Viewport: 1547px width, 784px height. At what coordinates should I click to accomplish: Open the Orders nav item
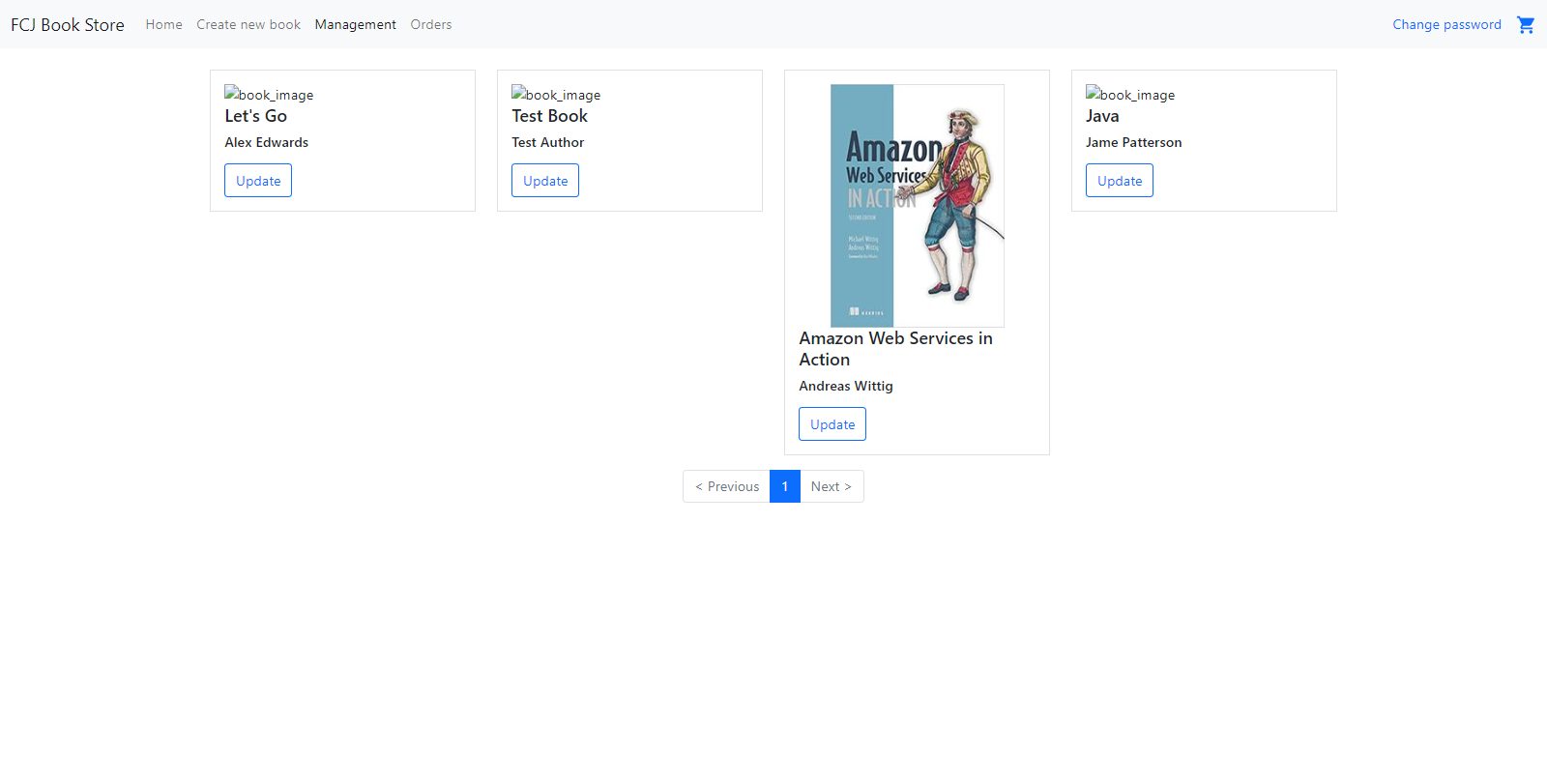[x=431, y=24]
